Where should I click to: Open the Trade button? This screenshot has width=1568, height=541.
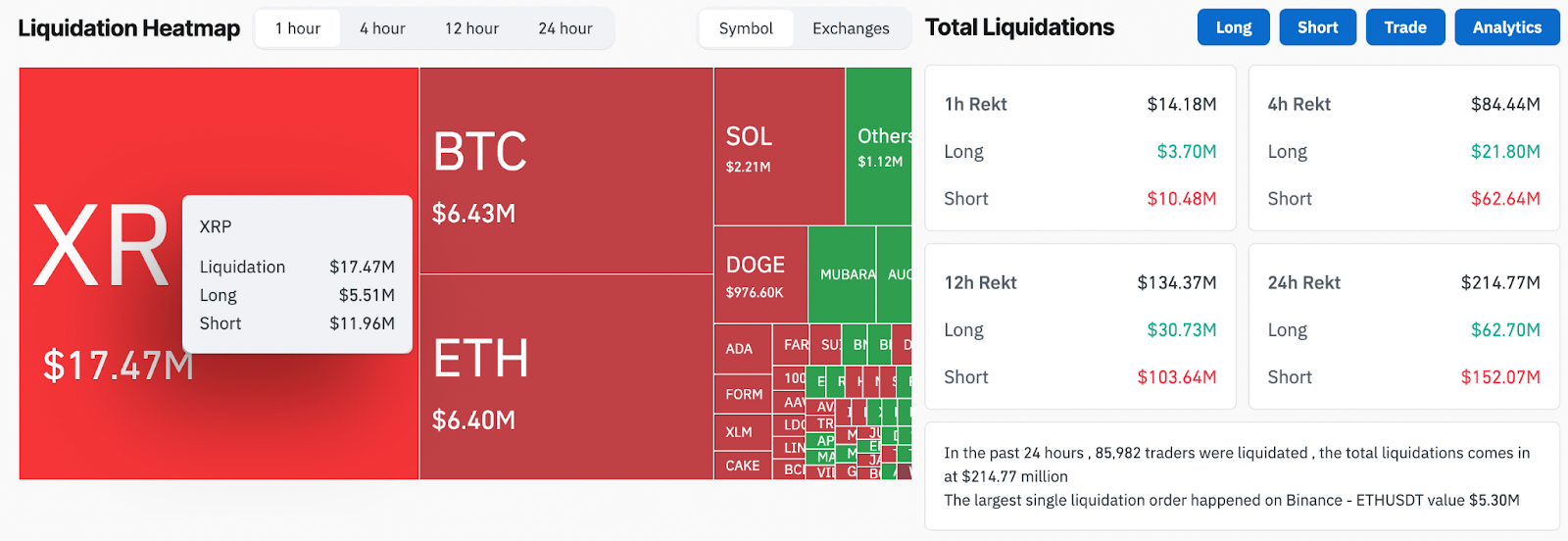click(1404, 27)
